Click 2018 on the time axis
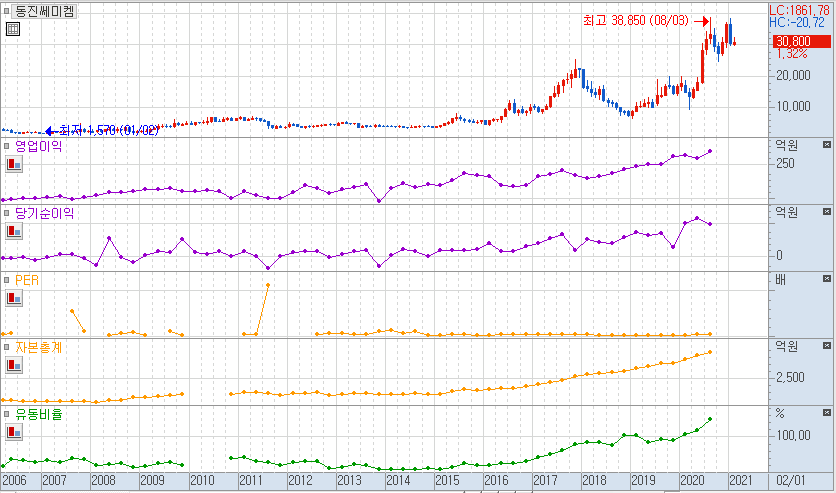 click(594, 480)
